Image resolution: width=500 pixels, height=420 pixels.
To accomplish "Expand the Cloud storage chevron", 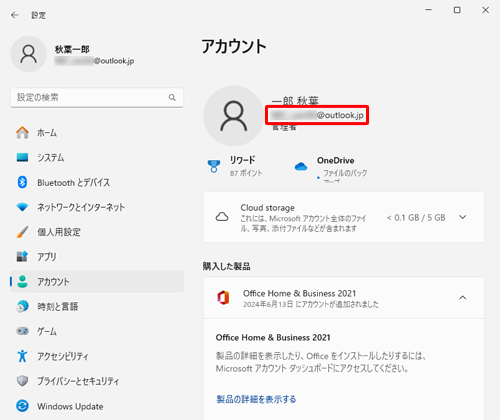I will pyautogui.click(x=463, y=217).
